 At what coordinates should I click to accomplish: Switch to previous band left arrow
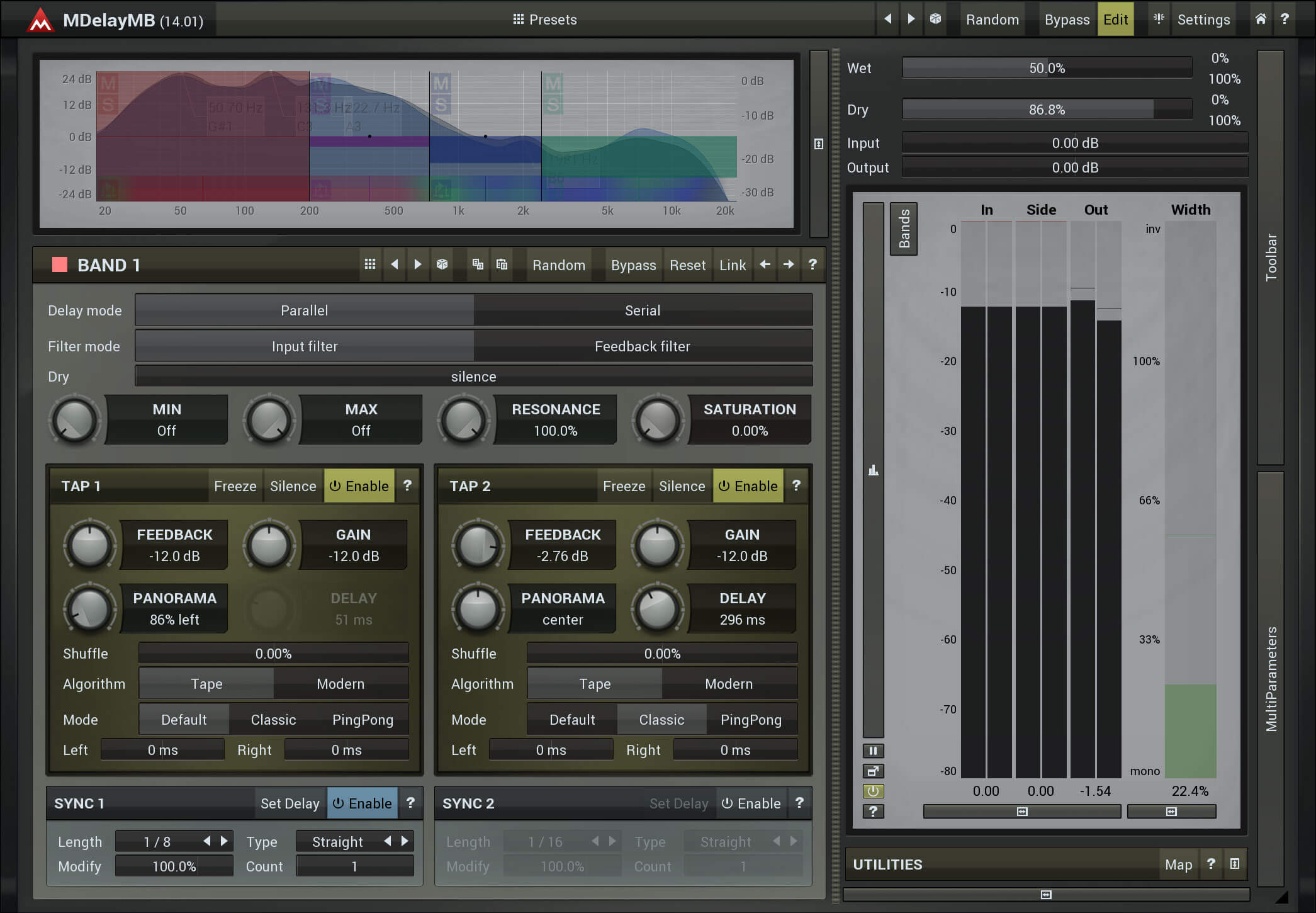tap(765, 264)
